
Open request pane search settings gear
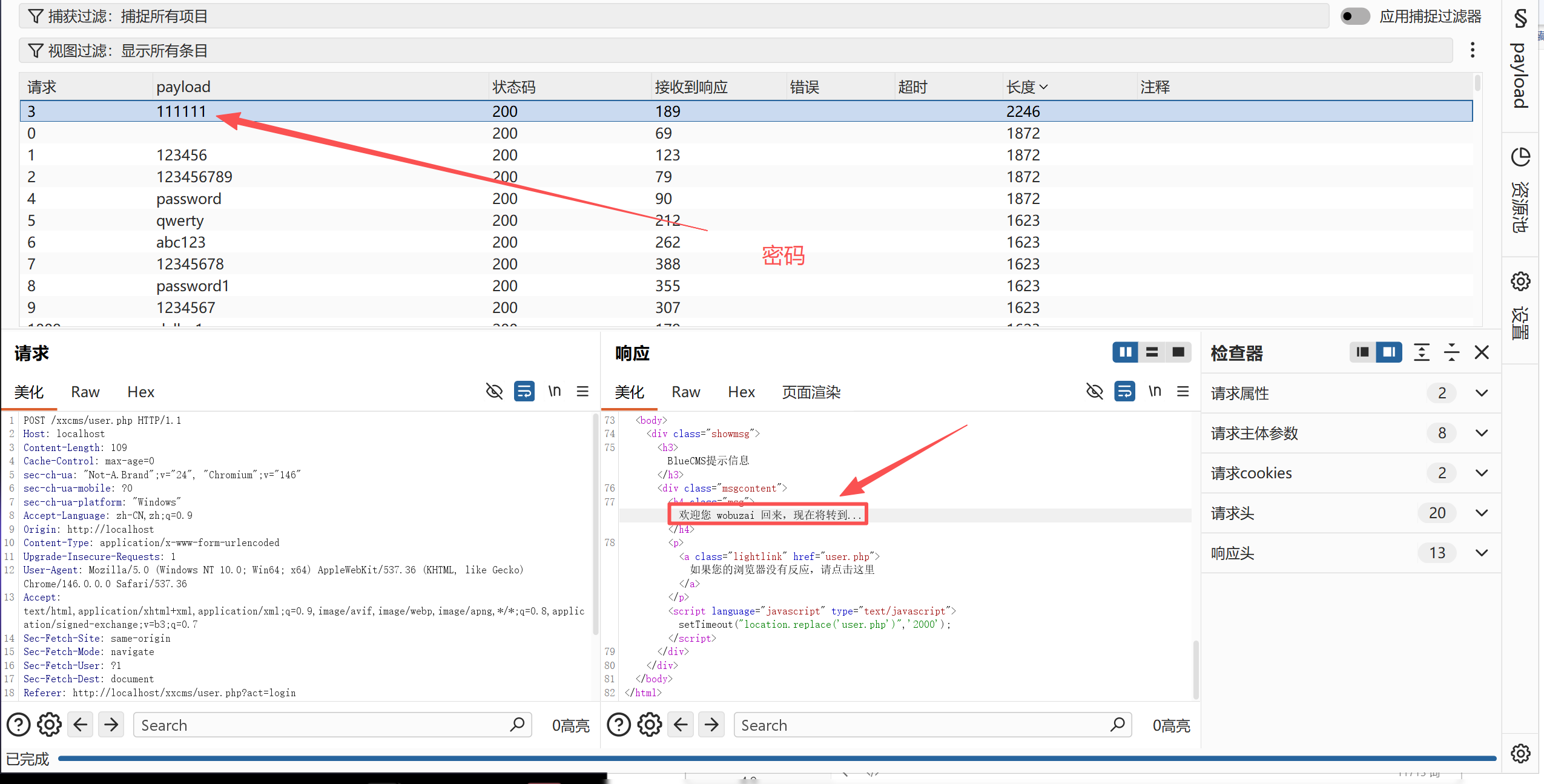[50, 725]
